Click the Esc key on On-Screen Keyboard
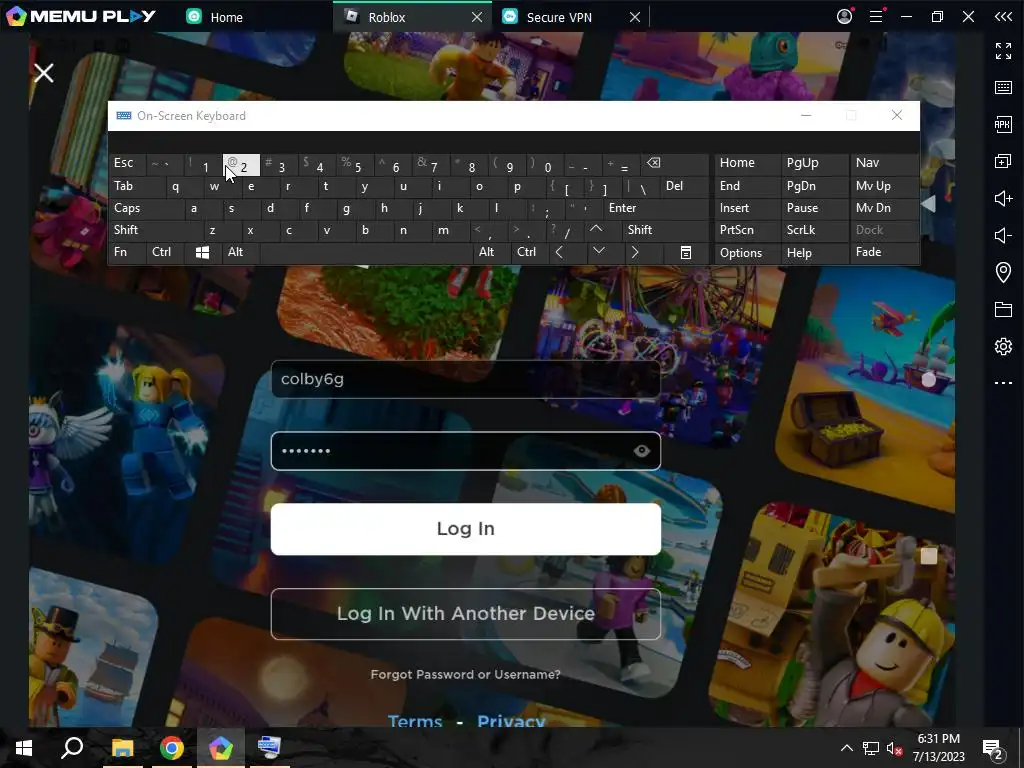This screenshot has height=768, width=1024. coord(127,163)
